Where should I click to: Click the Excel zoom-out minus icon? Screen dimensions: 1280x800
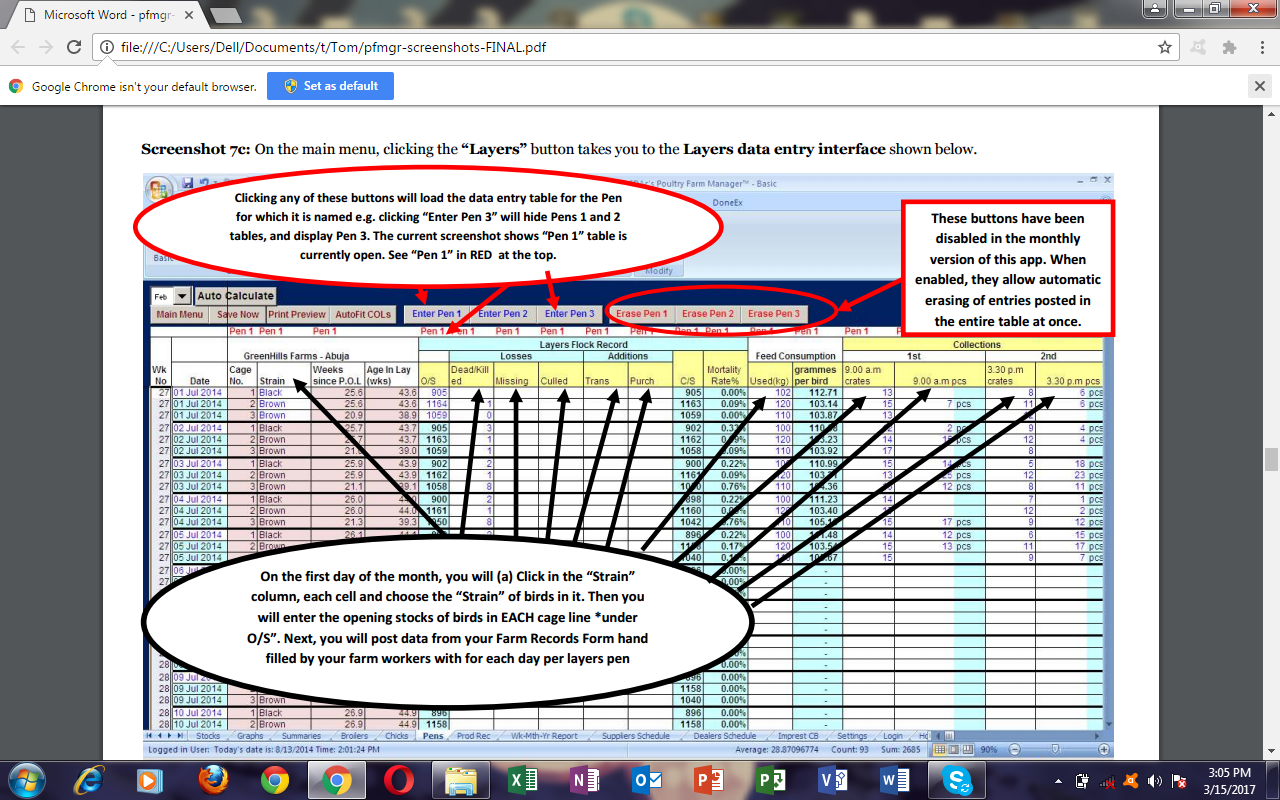point(1014,749)
